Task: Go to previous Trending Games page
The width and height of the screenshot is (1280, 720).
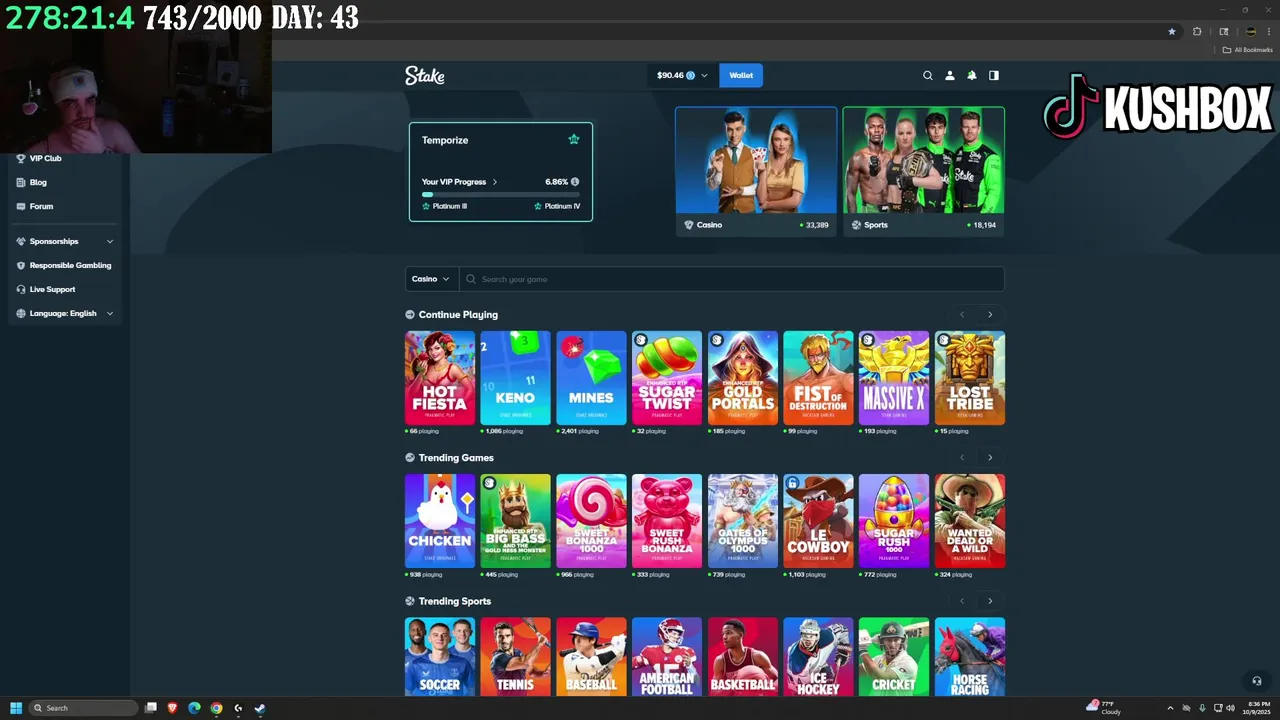Action: pyautogui.click(x=962, y=458)
